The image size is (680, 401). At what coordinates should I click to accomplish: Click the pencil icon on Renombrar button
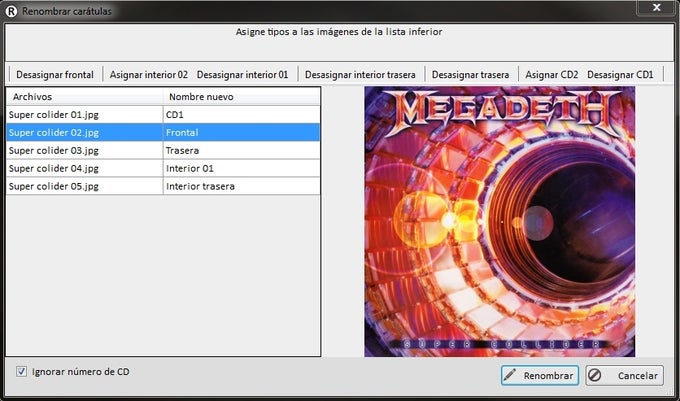(x=510, y=375)
